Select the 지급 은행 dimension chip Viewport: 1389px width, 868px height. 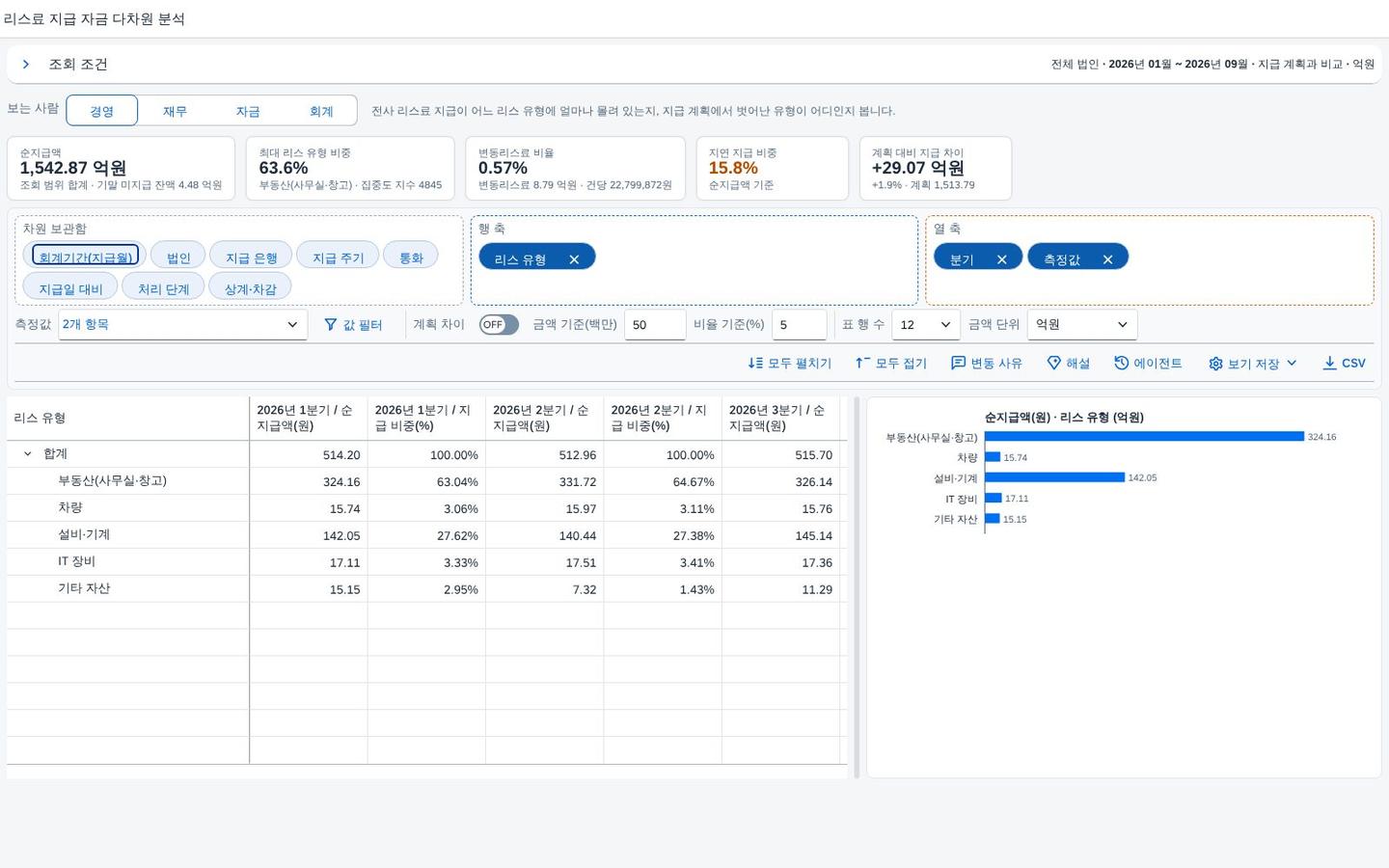tap(251, 258)
